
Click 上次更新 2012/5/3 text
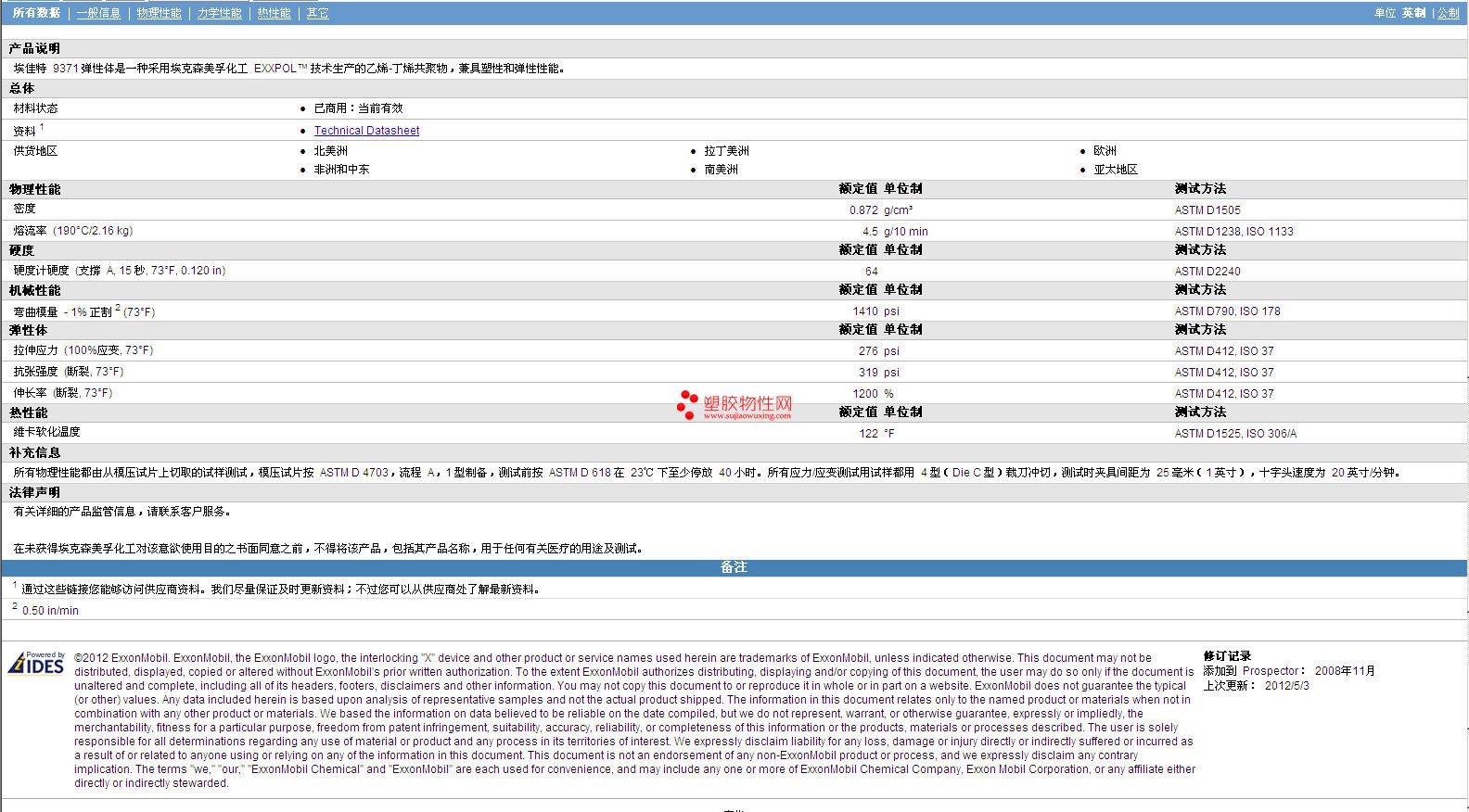click(1256, 686)
